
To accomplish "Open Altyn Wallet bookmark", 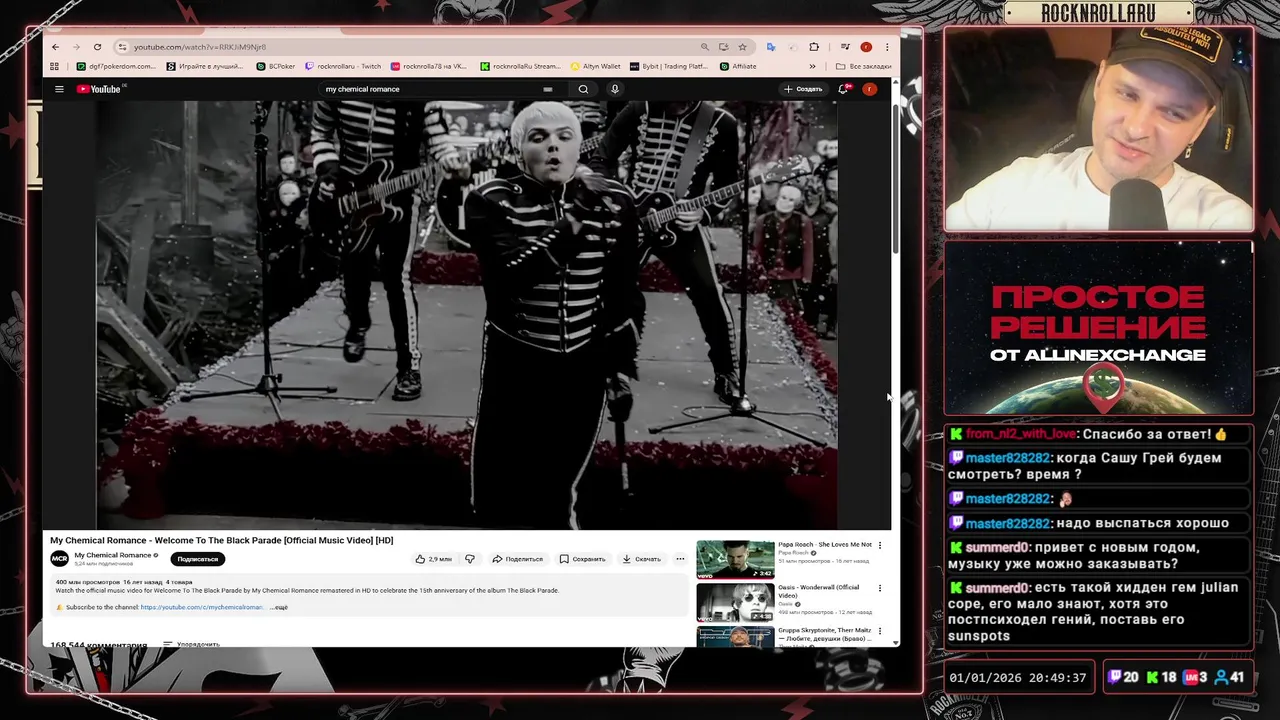I will coord(596,66).
